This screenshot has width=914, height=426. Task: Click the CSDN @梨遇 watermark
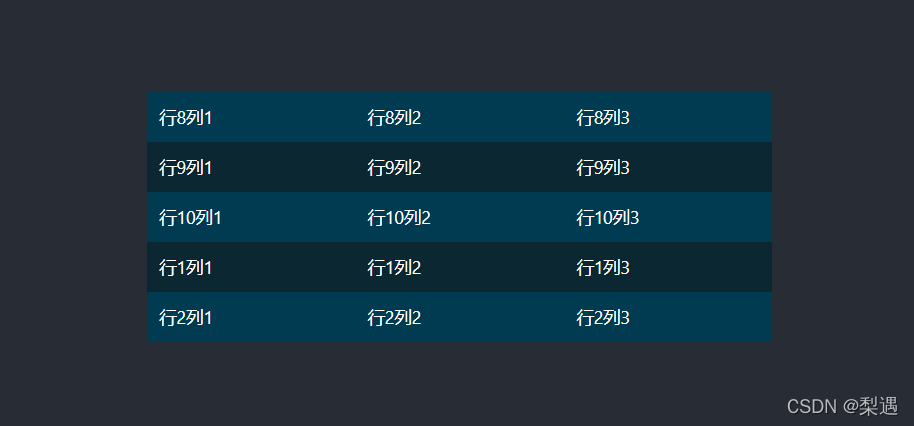click(x=842, y=406)
